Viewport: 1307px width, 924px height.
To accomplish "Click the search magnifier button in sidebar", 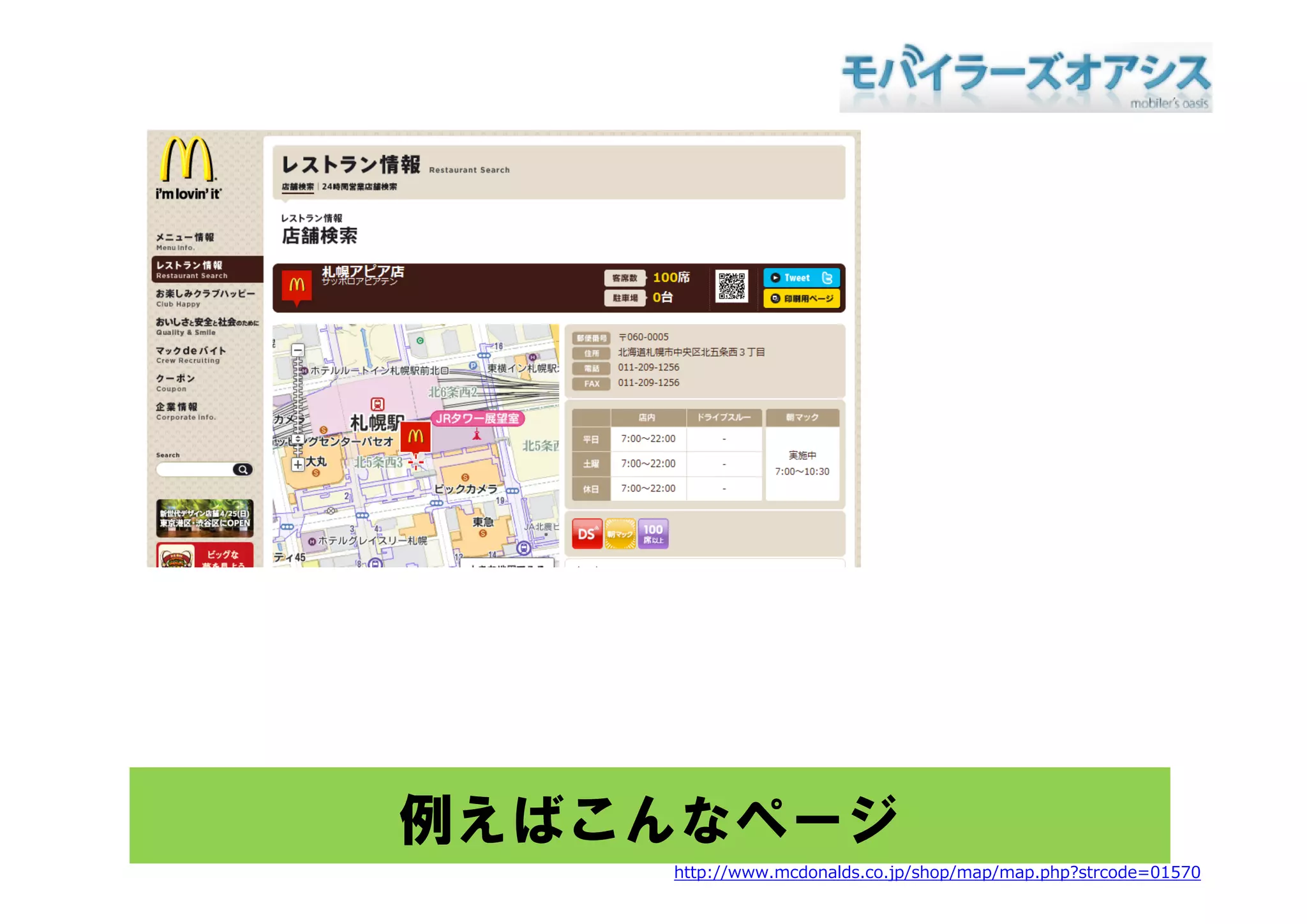I will (x=243, y=470).
